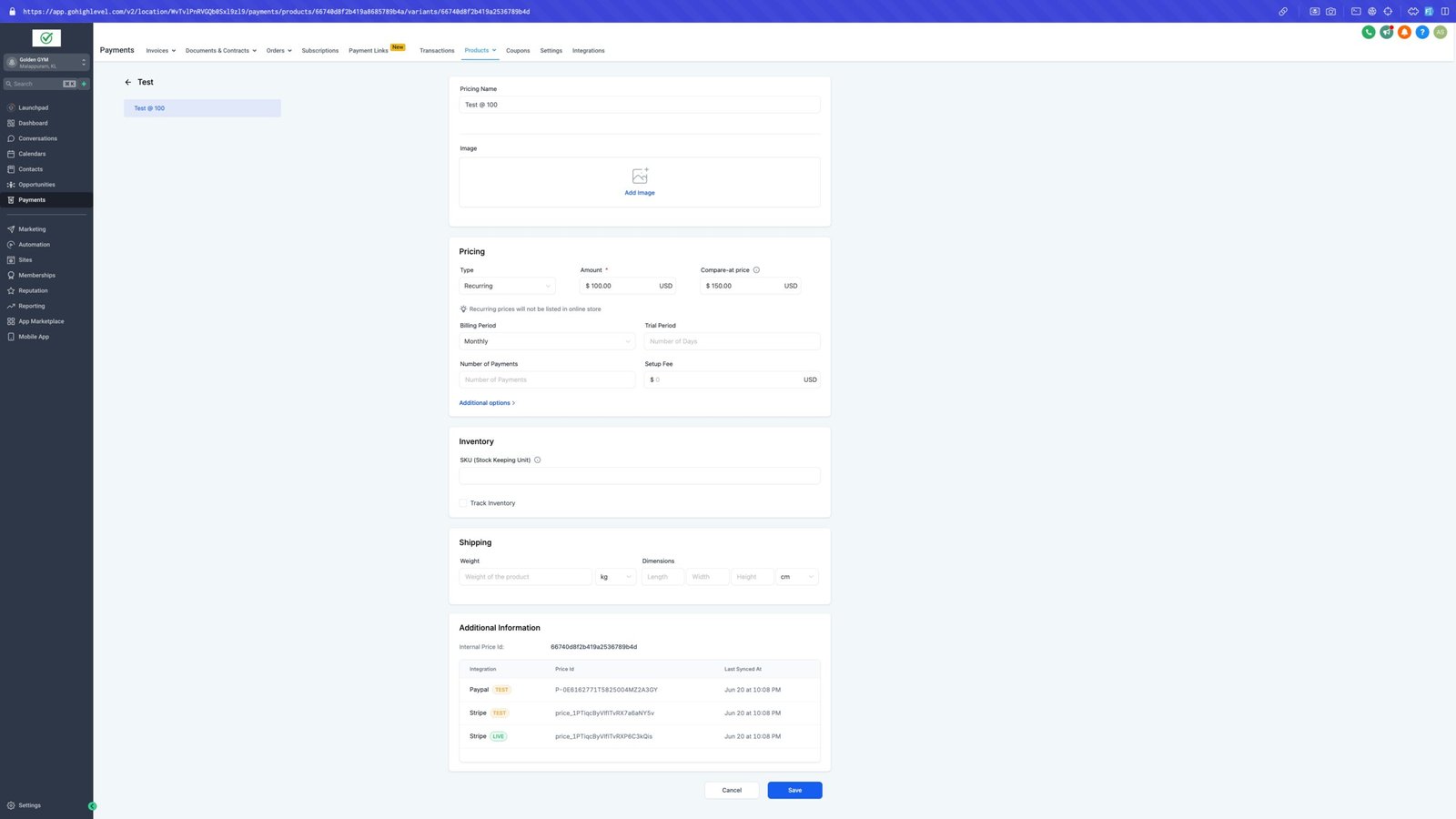Click the Compare-at price info icon
Viewport: 1456px width, 819px height.
coord(756,270)
